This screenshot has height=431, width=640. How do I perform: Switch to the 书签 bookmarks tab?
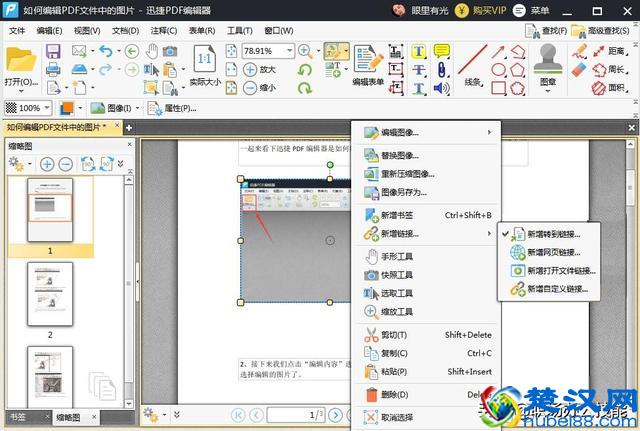pos(18,416)
